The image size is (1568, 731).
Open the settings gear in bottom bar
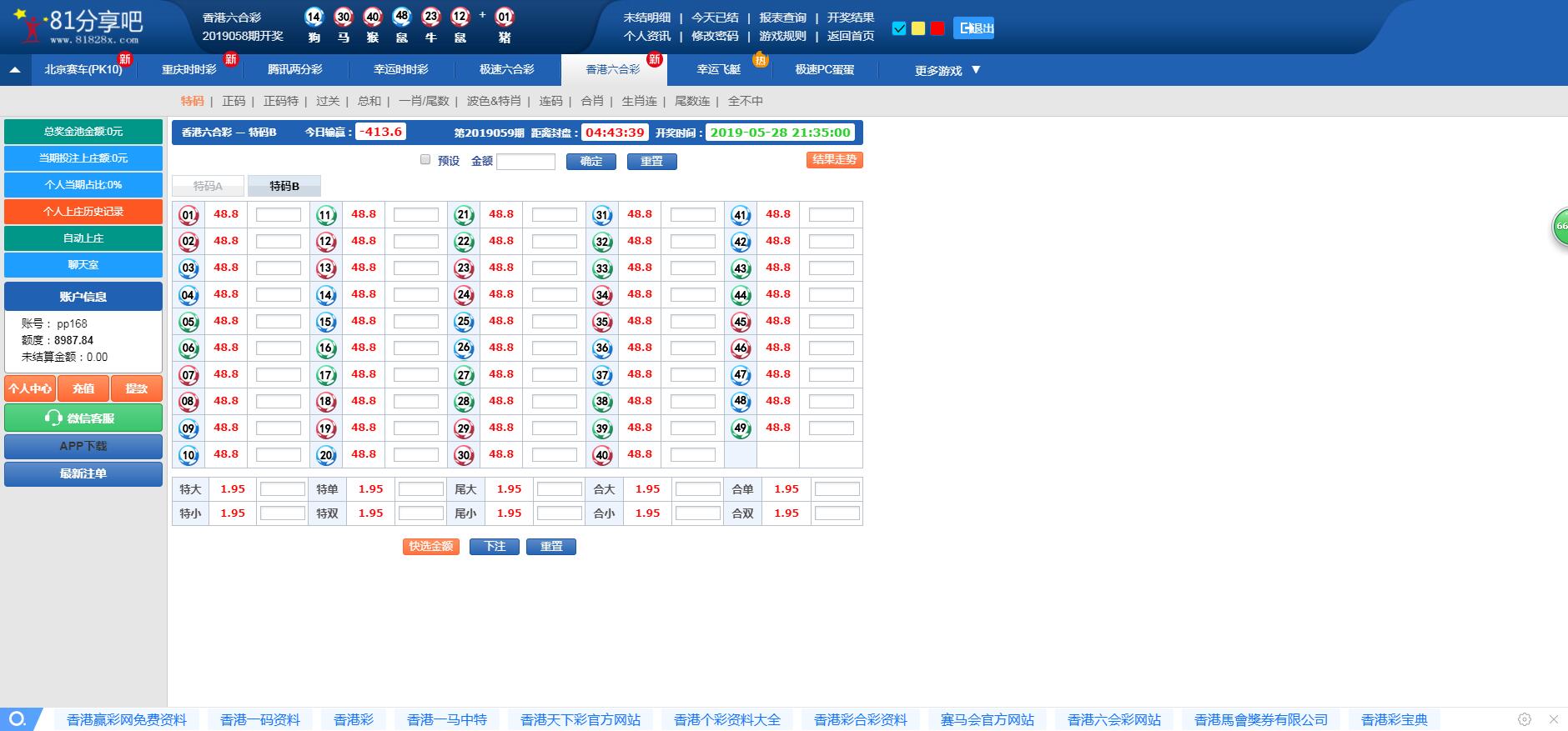1525,719
